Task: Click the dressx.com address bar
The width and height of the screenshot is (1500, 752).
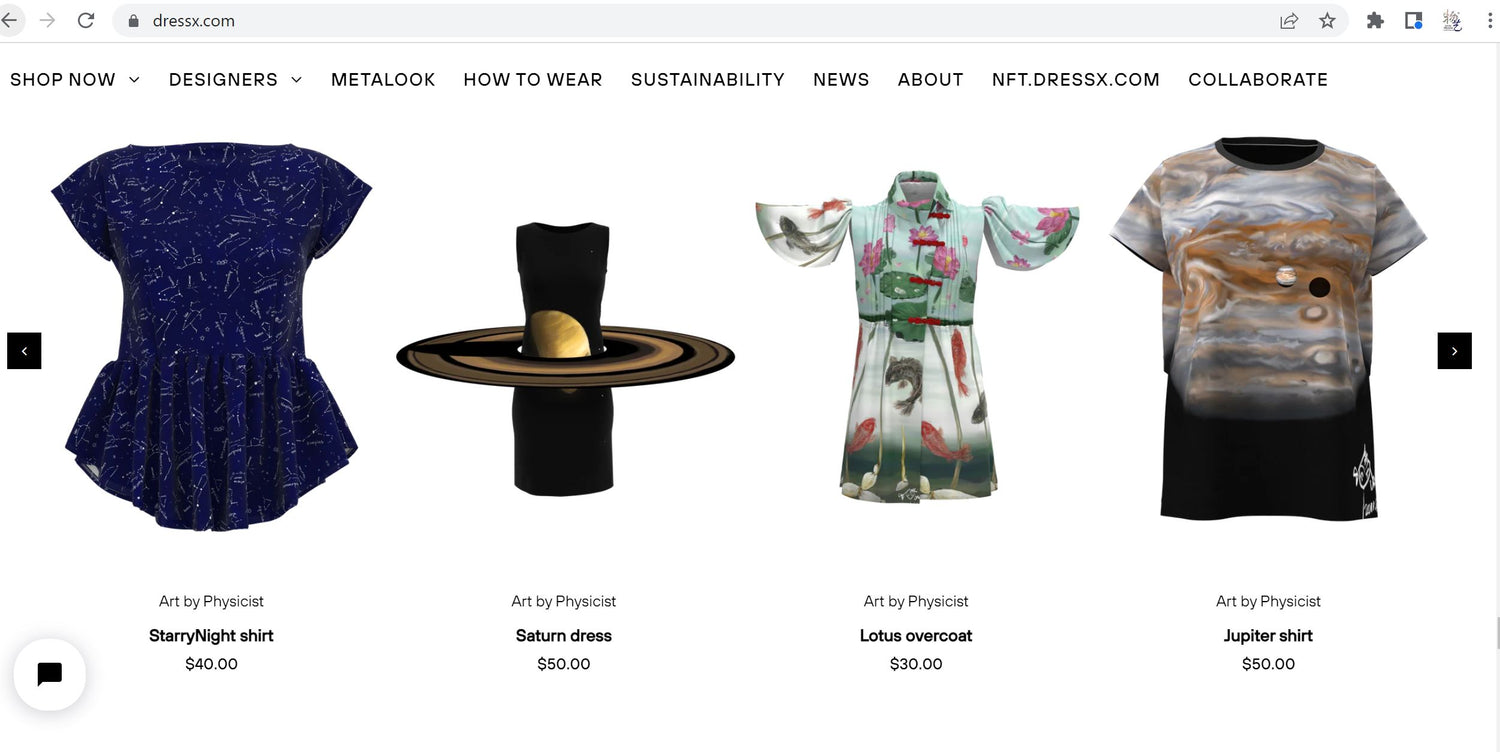Action: tap(700, 20)
